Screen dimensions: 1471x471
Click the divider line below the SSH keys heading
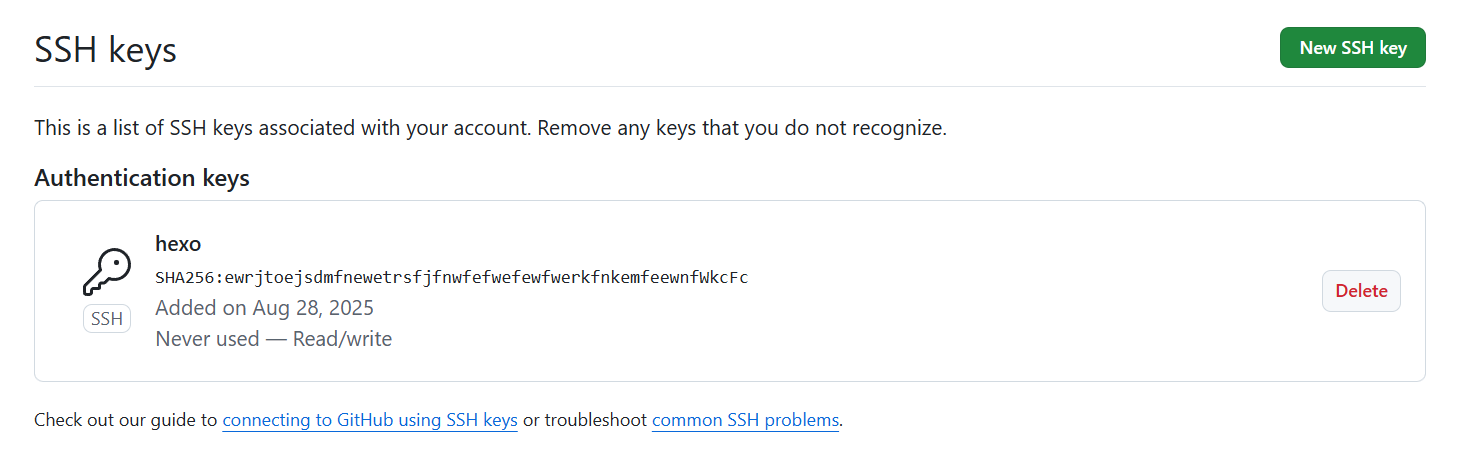pos(730,87)
